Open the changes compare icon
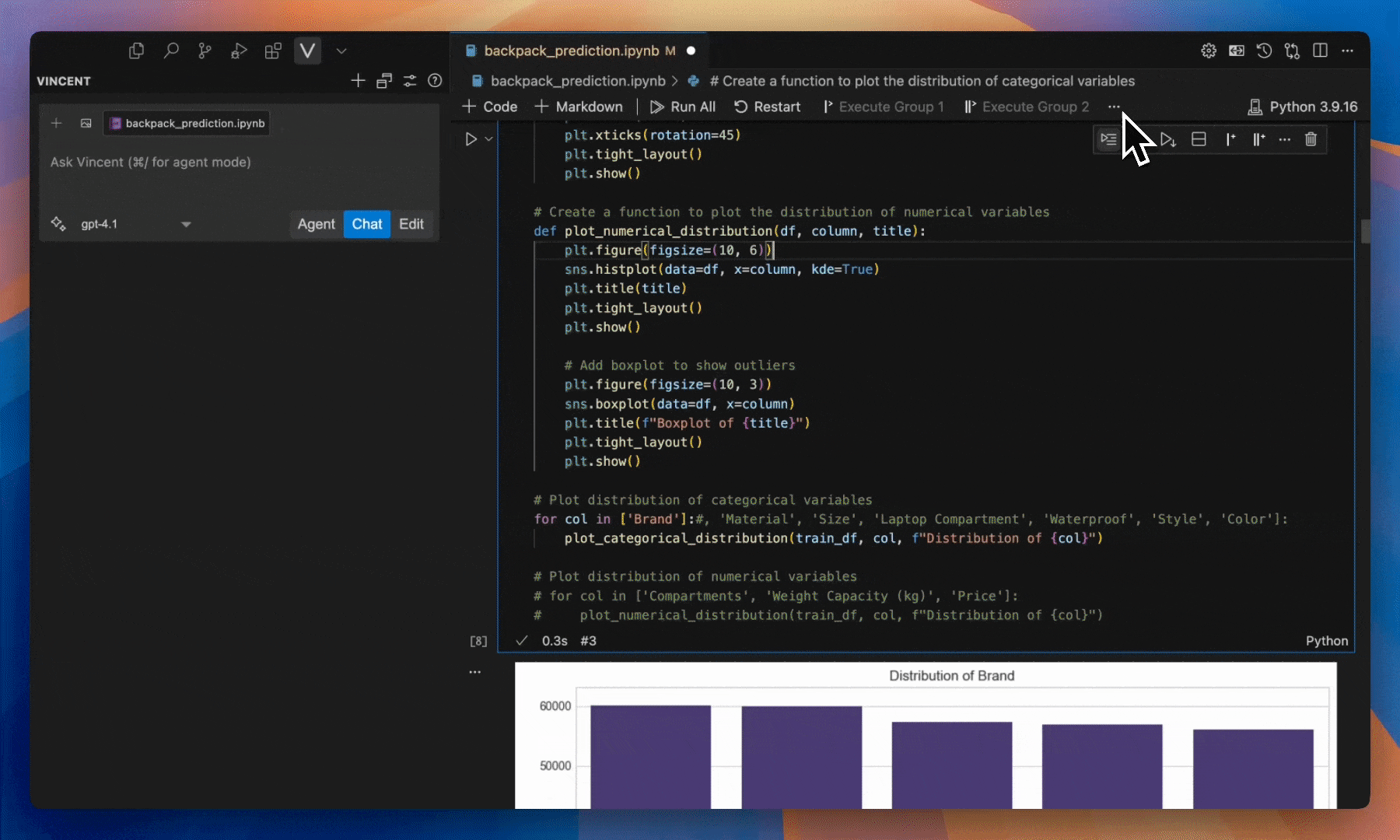 coord(1292,51)
